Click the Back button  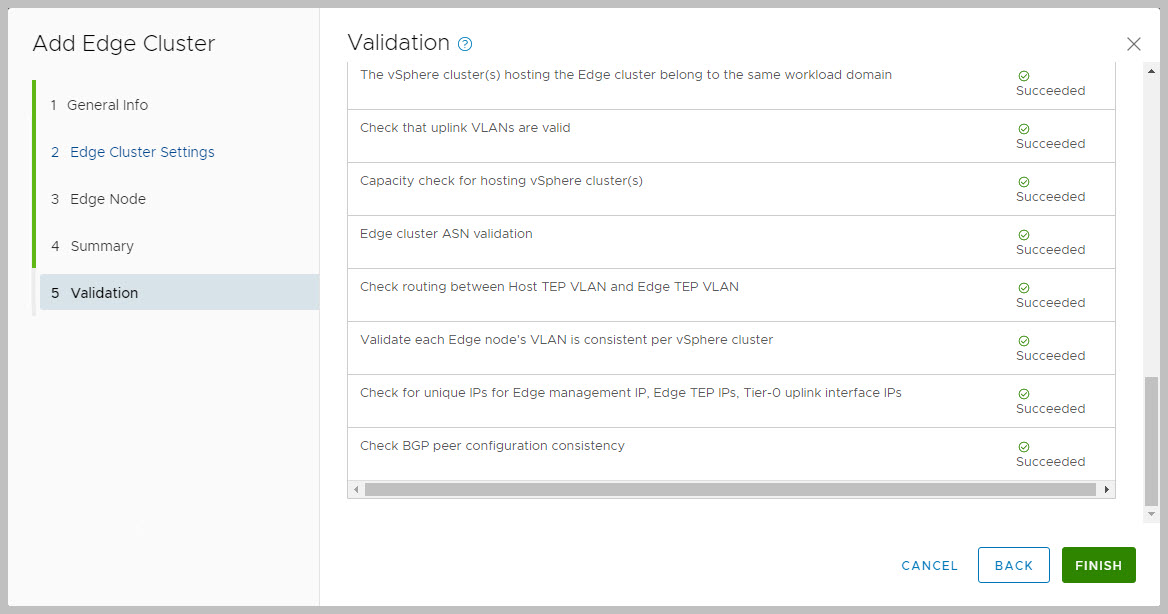pos(1013,565)
